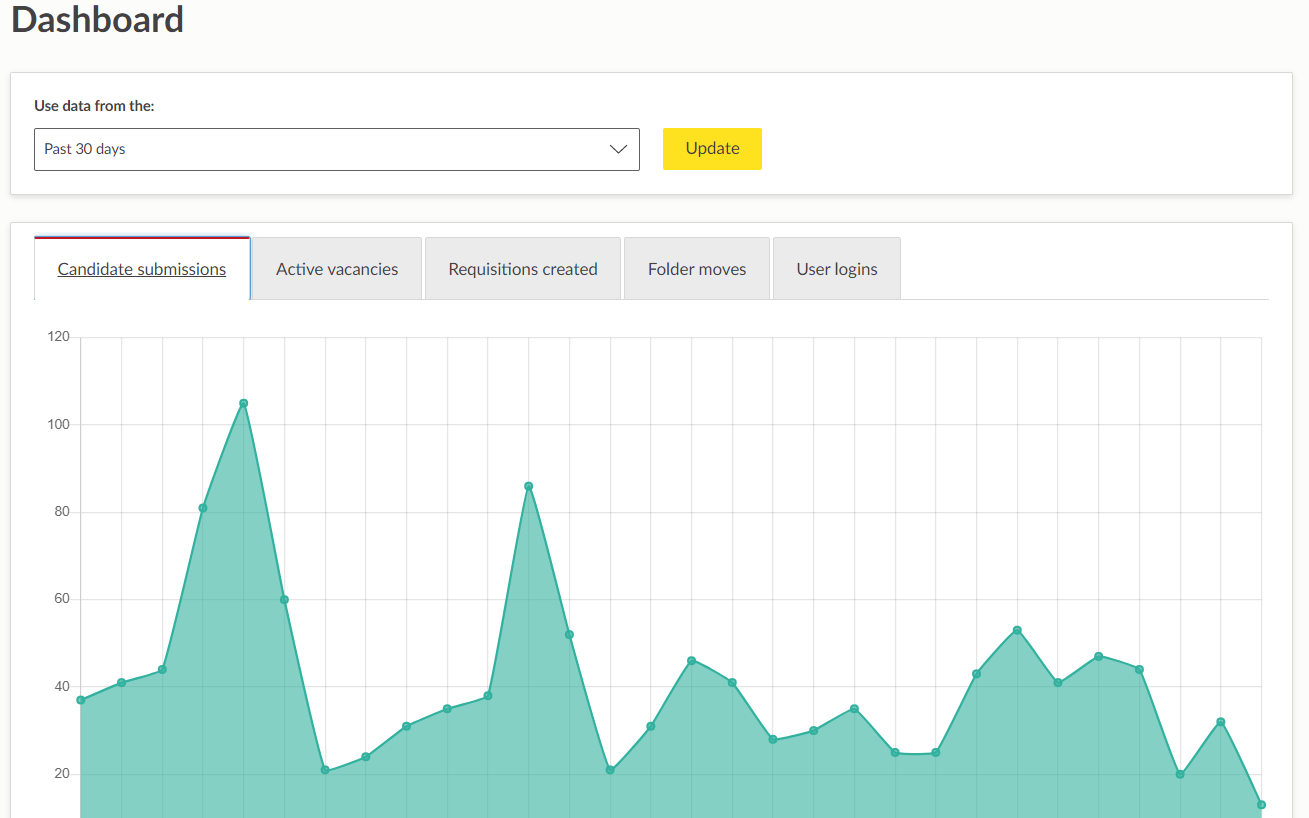Switch to the Active vacancies tab
The height and width of the screenshot is (818, 1309).
(x=337, y=269)
